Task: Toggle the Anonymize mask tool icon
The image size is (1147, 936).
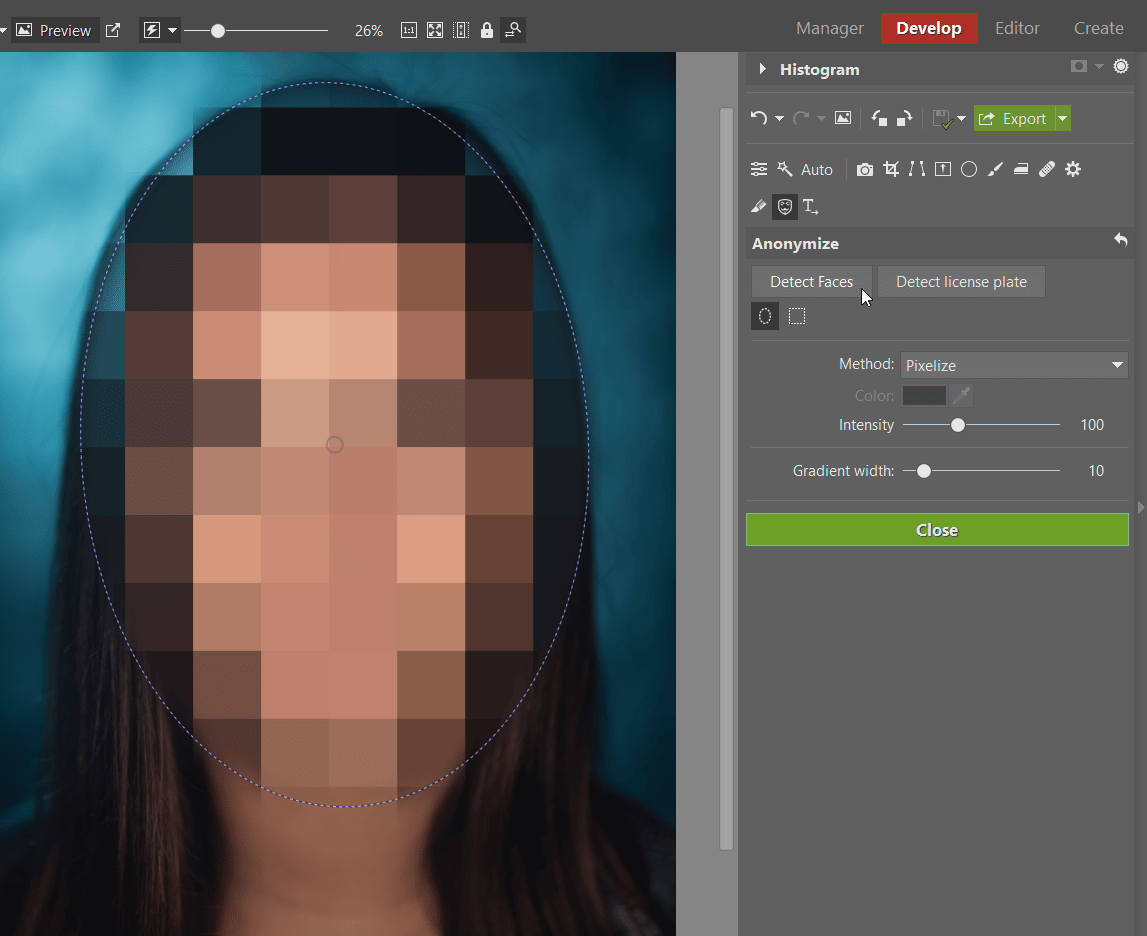Action: point(785,207)
